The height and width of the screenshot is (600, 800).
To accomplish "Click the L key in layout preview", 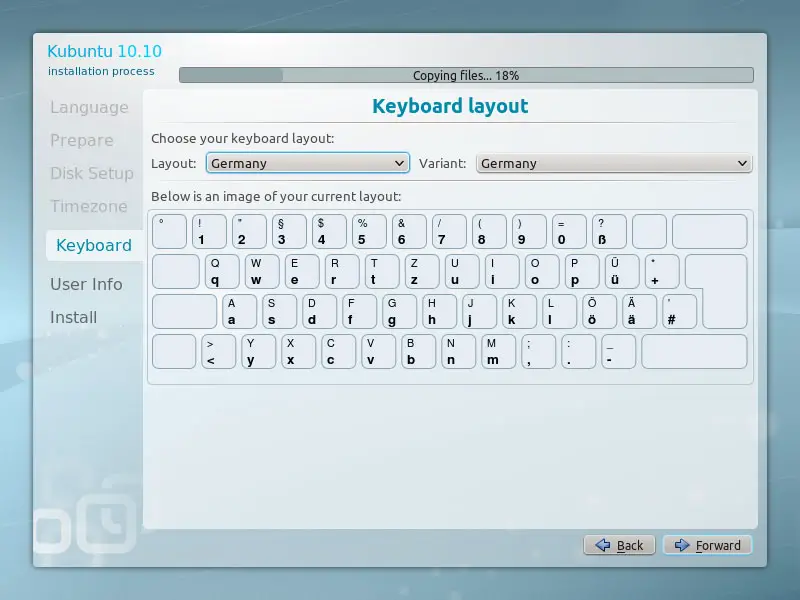I will pyautogui.click(x=559, y=311).
